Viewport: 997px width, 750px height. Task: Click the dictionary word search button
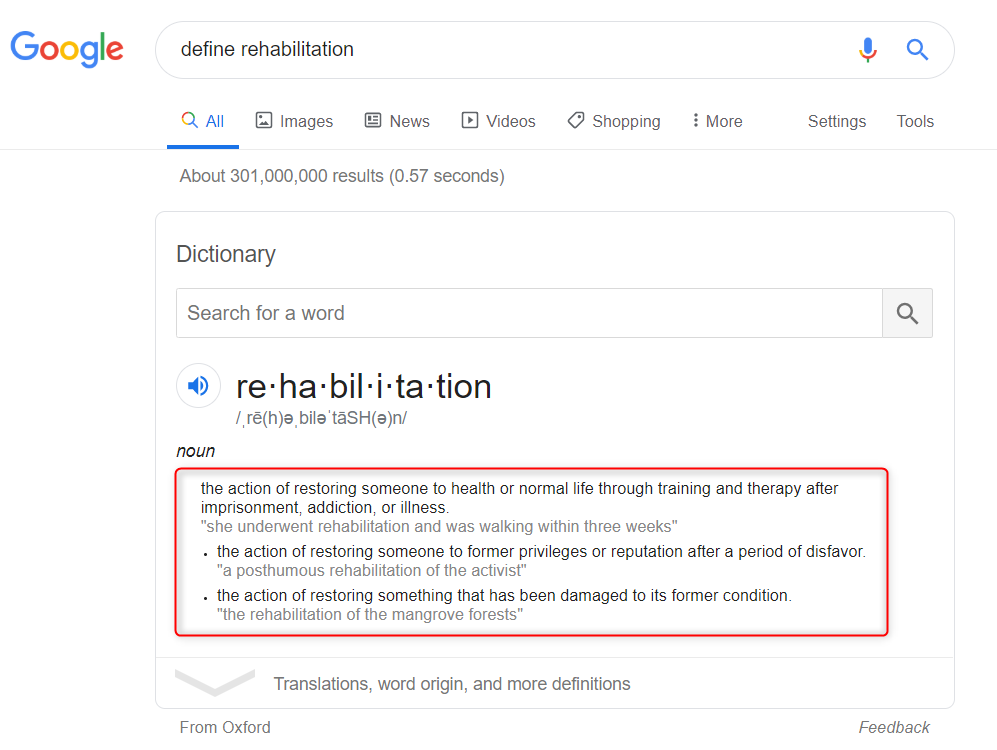[x=907, y=313]
